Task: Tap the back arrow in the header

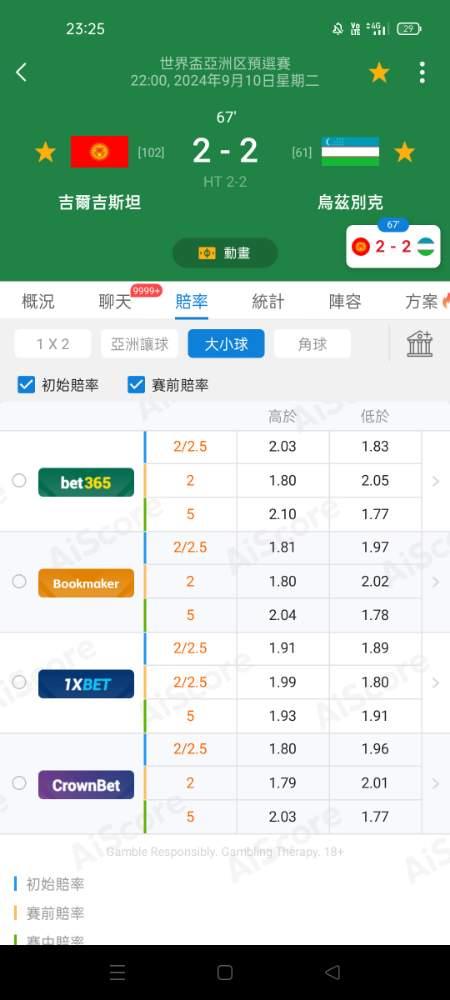Action: click(21, 73)
